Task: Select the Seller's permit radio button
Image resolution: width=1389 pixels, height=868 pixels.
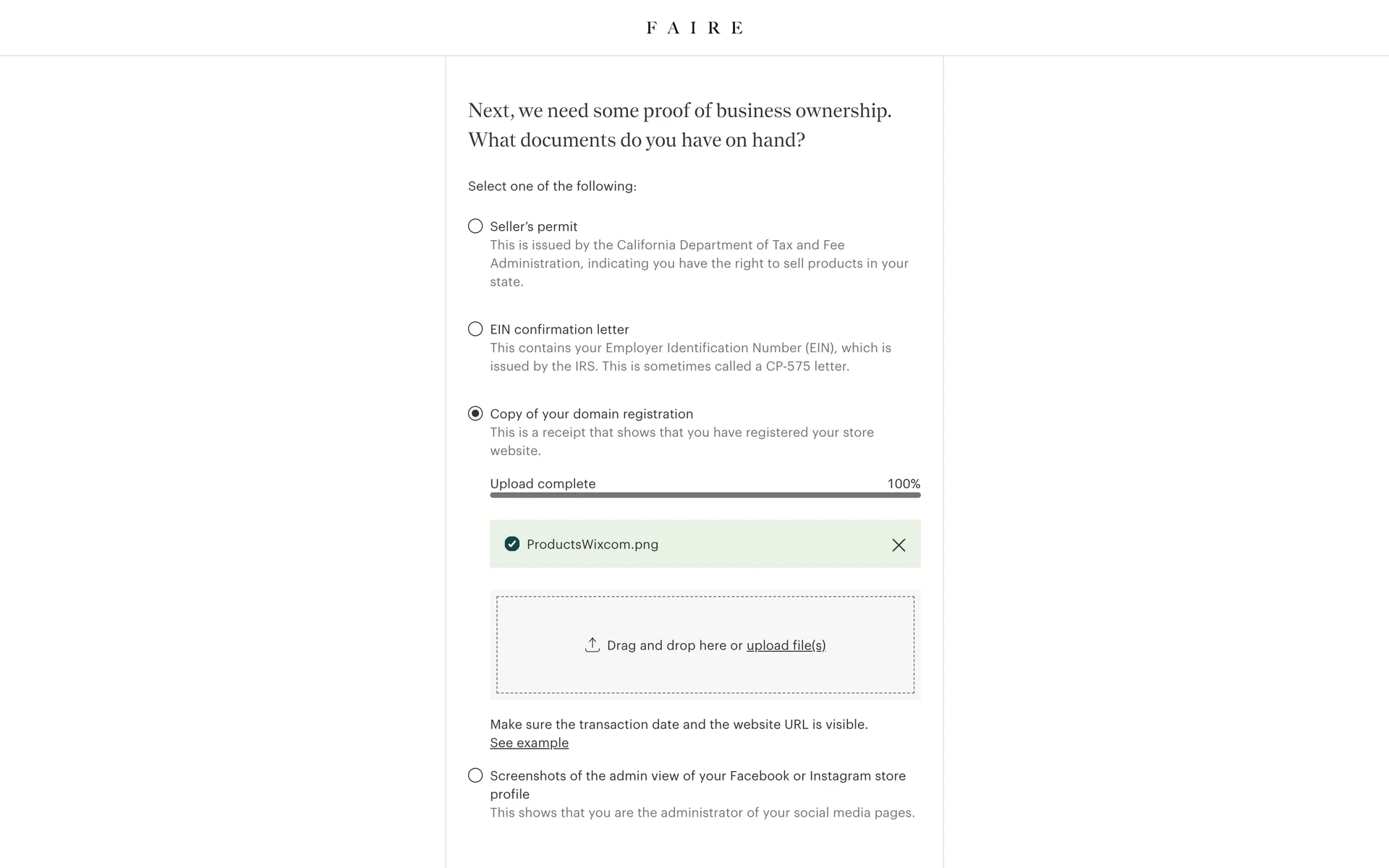Action: point(475,226)
